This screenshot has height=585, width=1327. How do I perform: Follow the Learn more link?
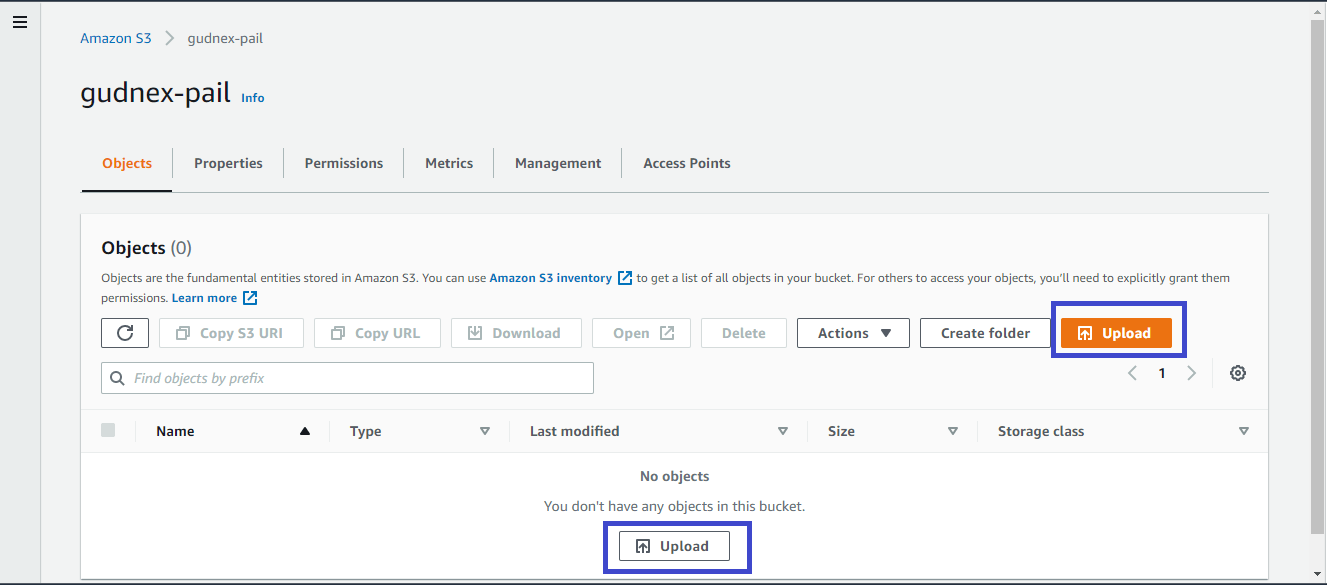point(204,298)
